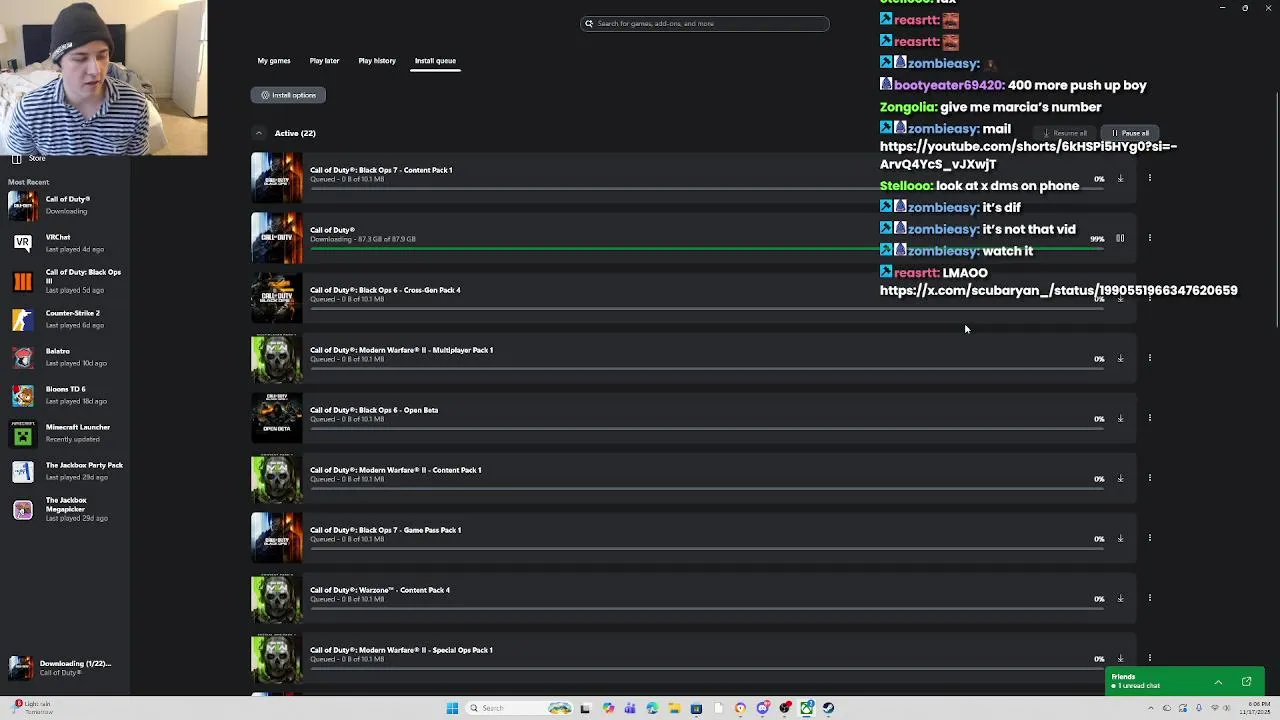Start download of Modern Warfare II Content Pack 1
Image resolution: width=1280 pixels, height=720 pixels.
(1120, 479)
